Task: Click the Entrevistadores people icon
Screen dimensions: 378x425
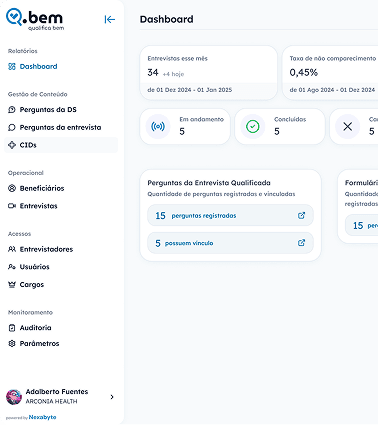Action: (x=12, y=249)
